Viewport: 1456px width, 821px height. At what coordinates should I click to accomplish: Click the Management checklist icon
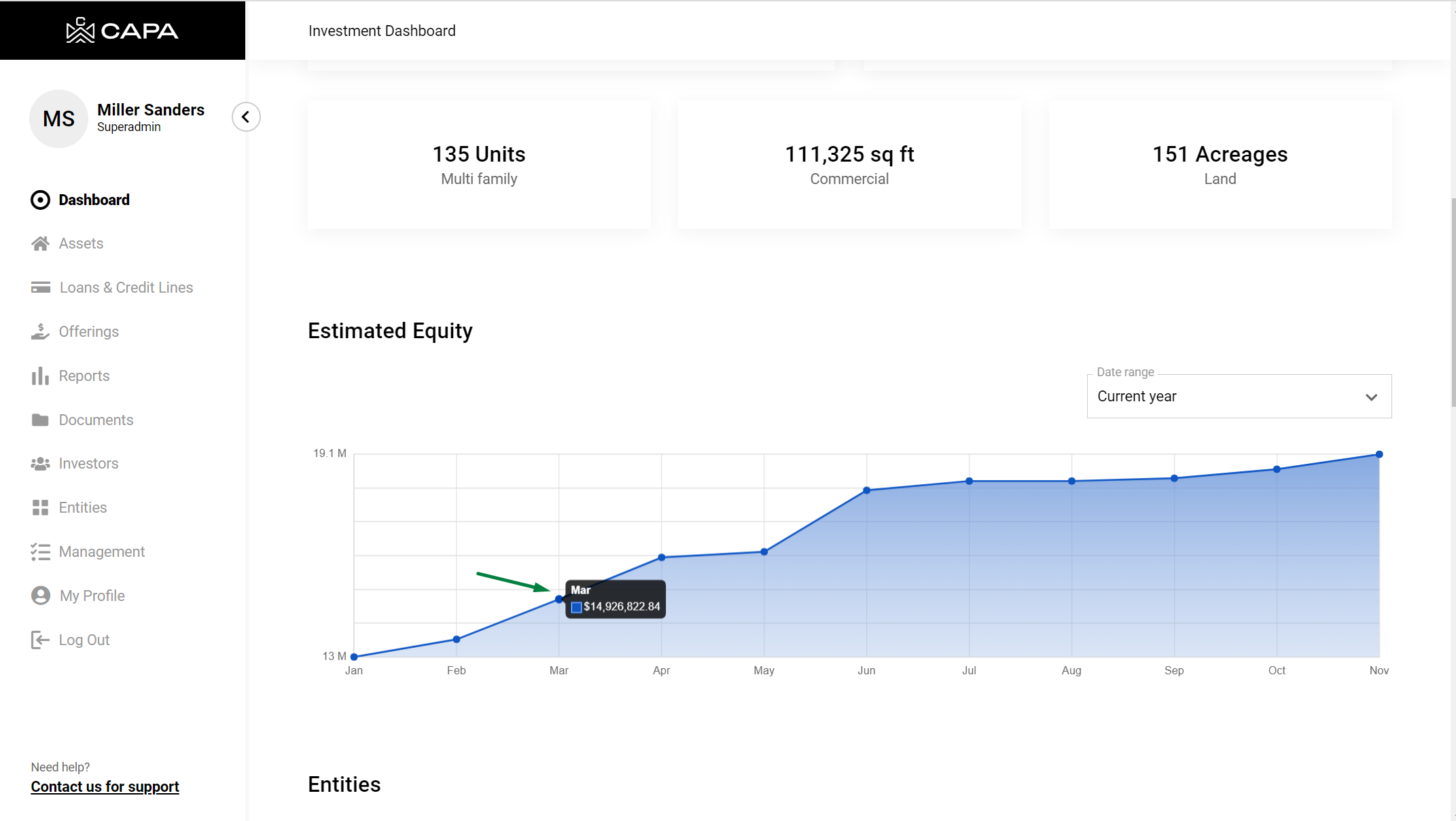pyautogui.click(x=40, y=552)
